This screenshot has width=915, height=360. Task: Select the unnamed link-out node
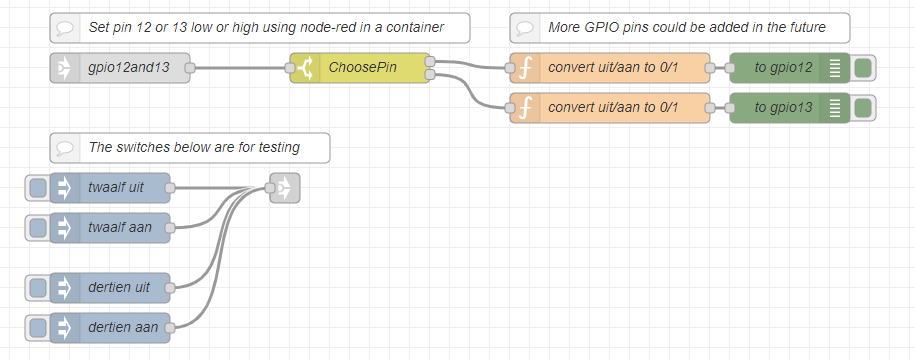click(285, 188)
